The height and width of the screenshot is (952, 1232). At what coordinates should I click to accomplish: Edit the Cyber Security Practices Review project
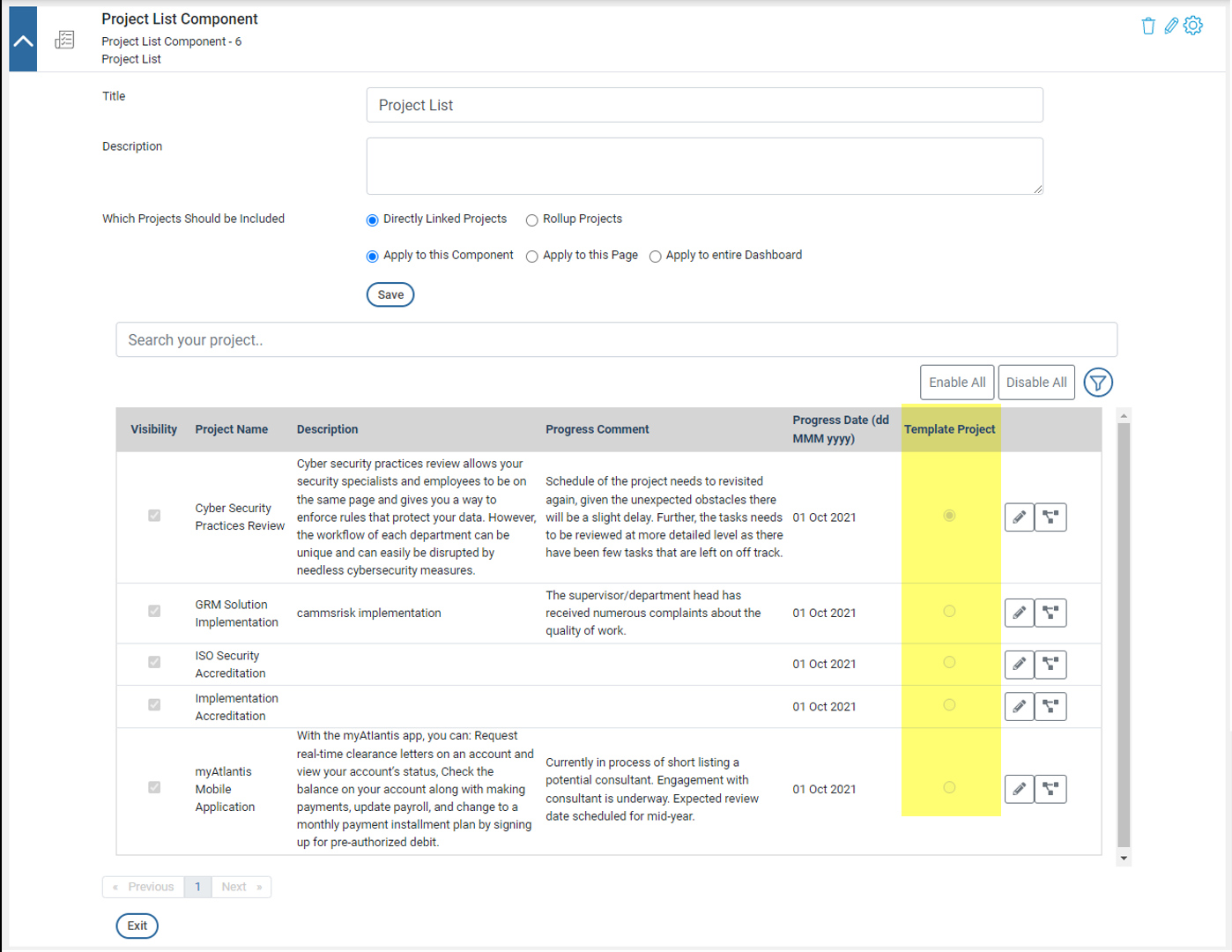click(1019, 517)
